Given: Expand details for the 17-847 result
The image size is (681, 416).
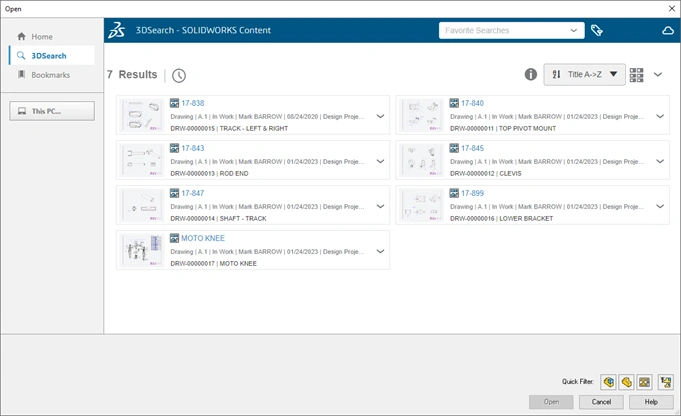Looking at the screenshot, I should pos(380,206).
